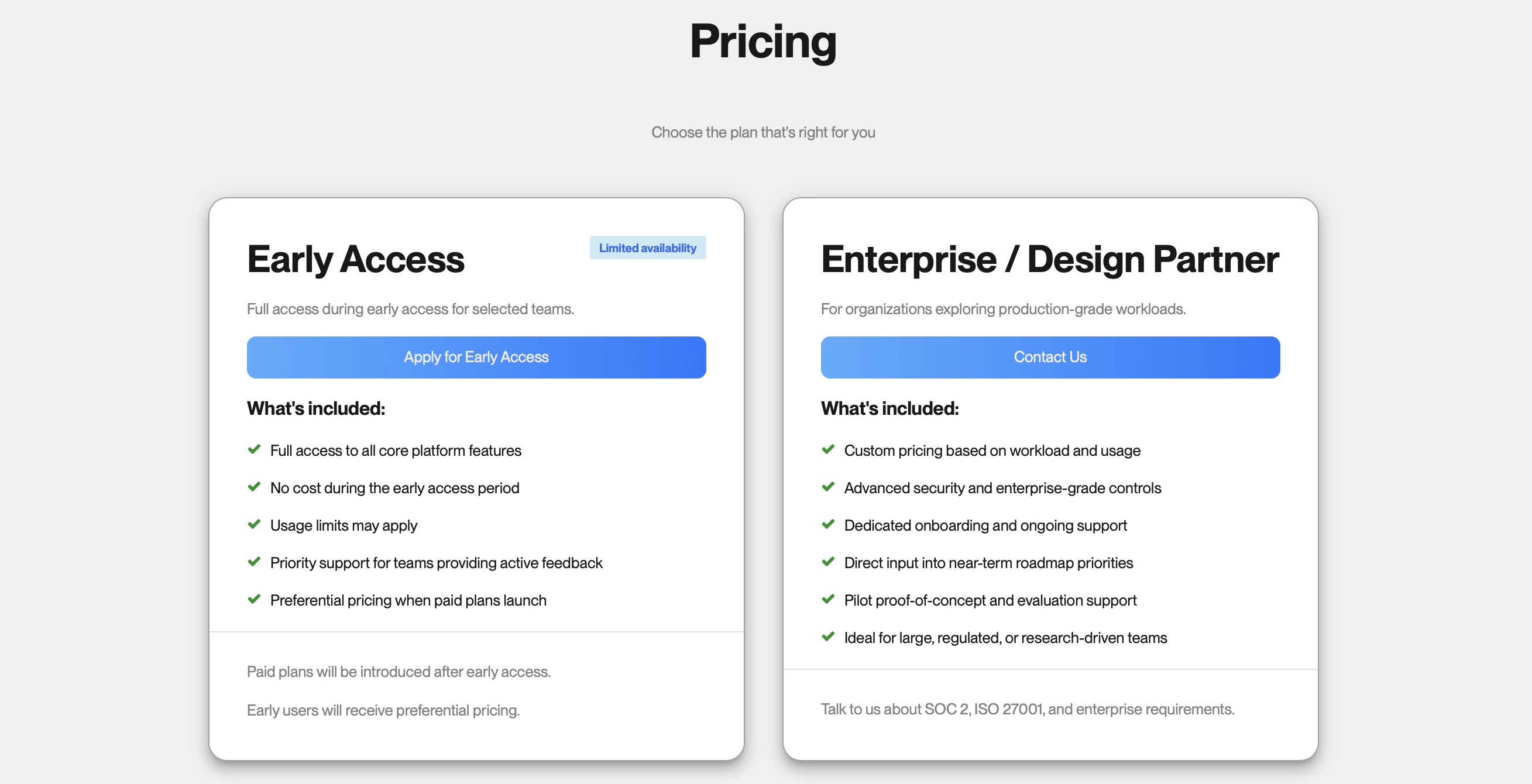Click the checkmark next to 'Dedicated onboarding and ongoing support'
Viewport: 1532px width, 784px height.
828,525
